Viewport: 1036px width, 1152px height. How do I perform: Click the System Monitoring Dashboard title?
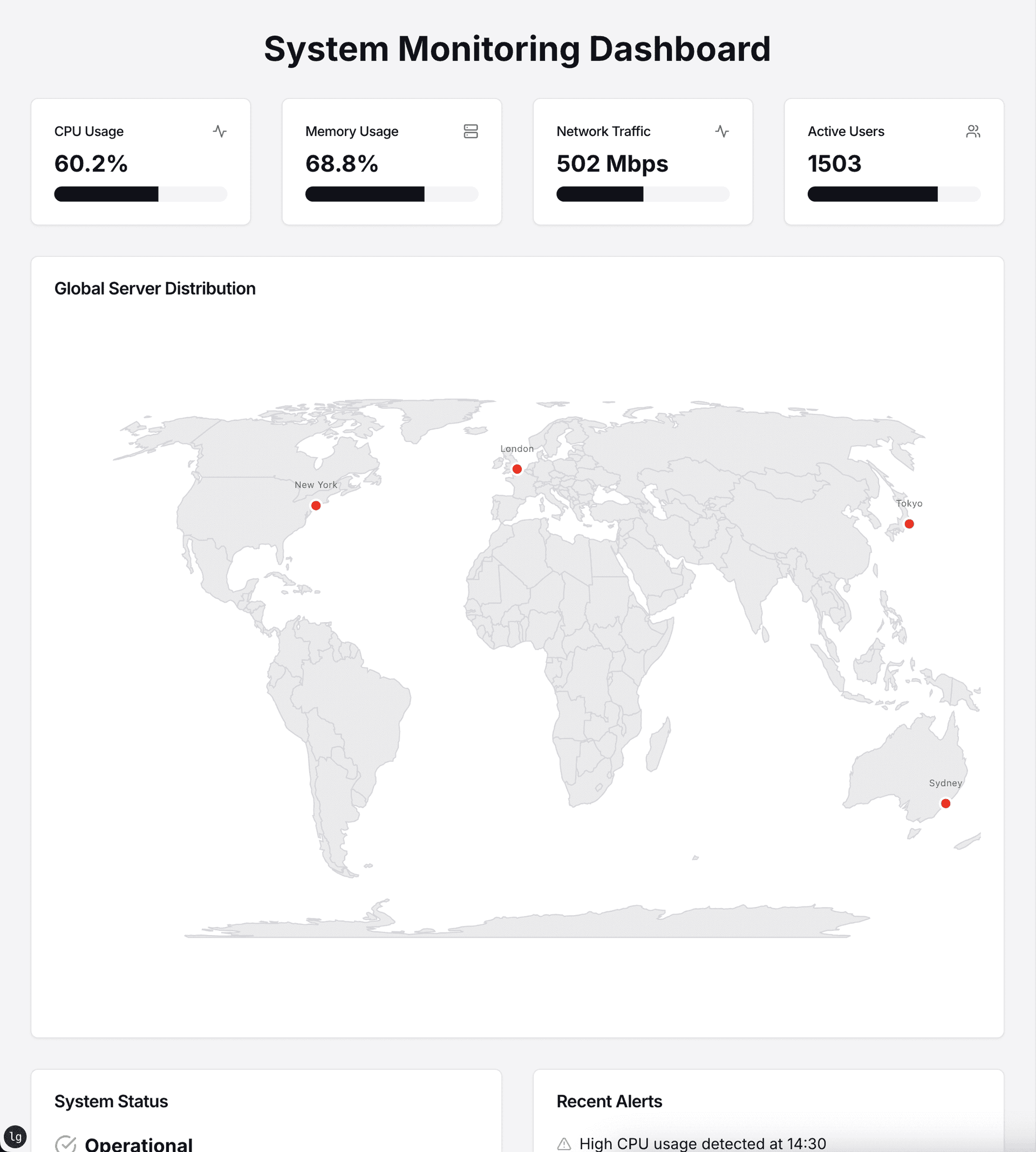(x=517, y=49)
